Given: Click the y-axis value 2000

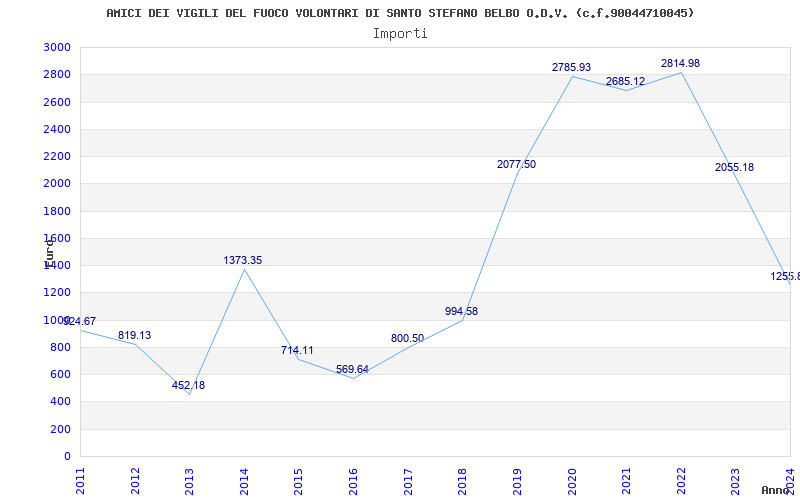Looking at the screenshot, I should [57, 184].
